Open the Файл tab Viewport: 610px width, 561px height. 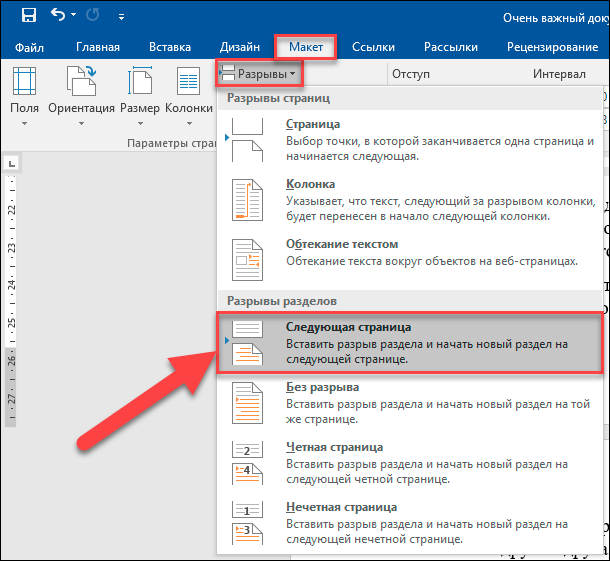point(29,47)
